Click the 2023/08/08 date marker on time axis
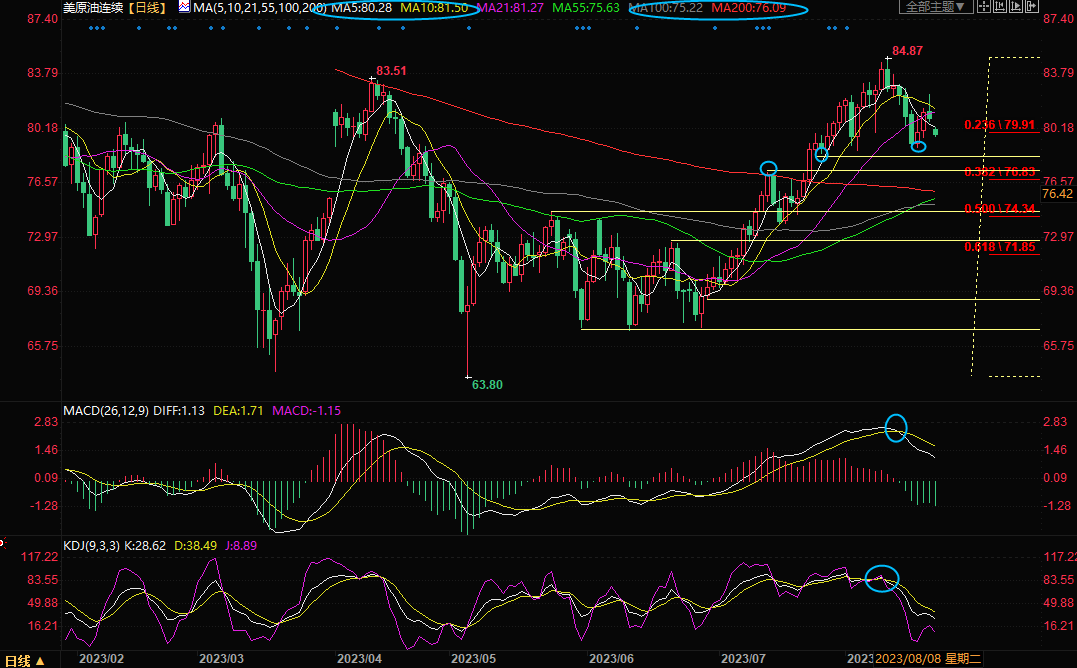This screenshot has height=668, width=1077. (907, 659)
